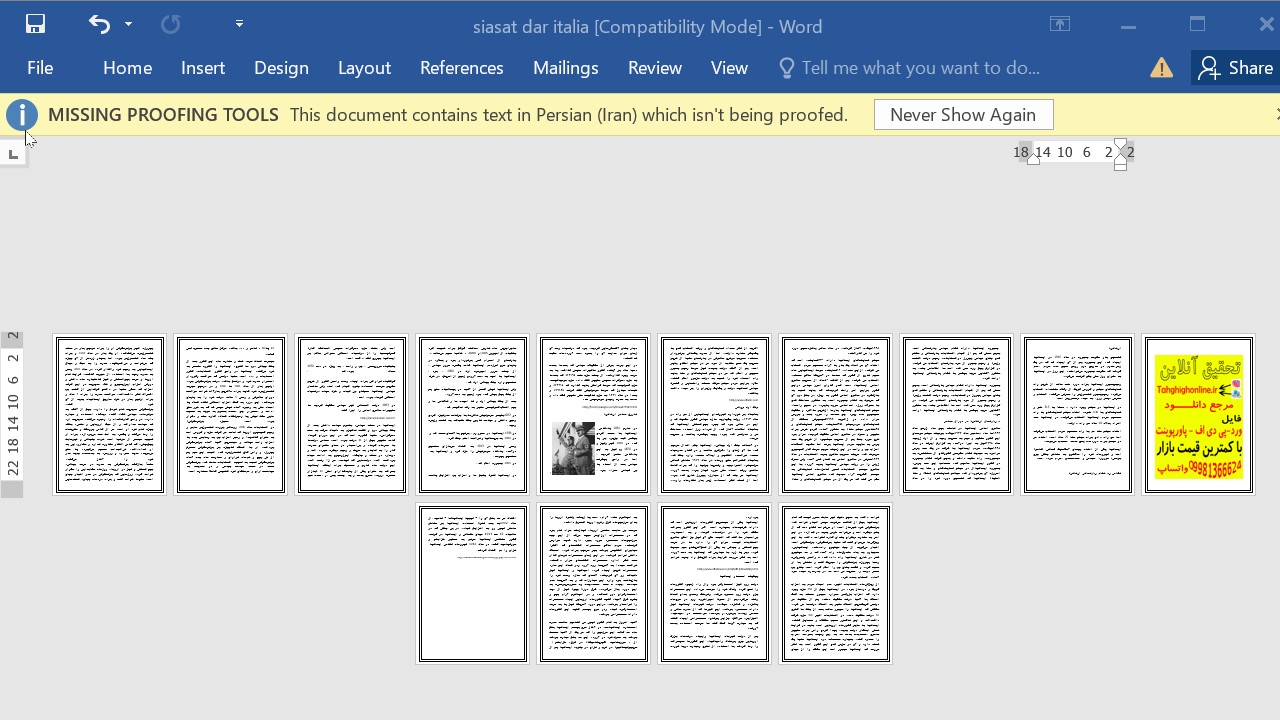Click the lightbulb Tell me icon

coord(787,68)
